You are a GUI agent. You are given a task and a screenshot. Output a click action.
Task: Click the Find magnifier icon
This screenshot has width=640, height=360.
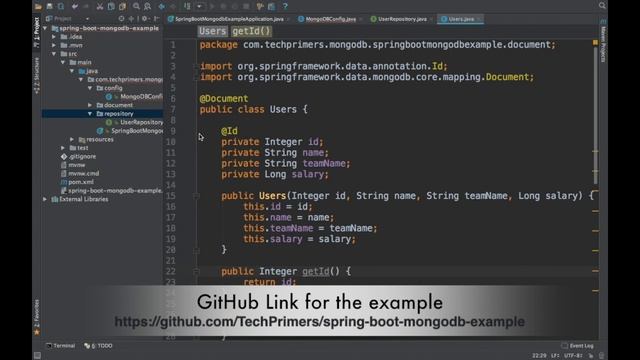click(x=136, y=7)
